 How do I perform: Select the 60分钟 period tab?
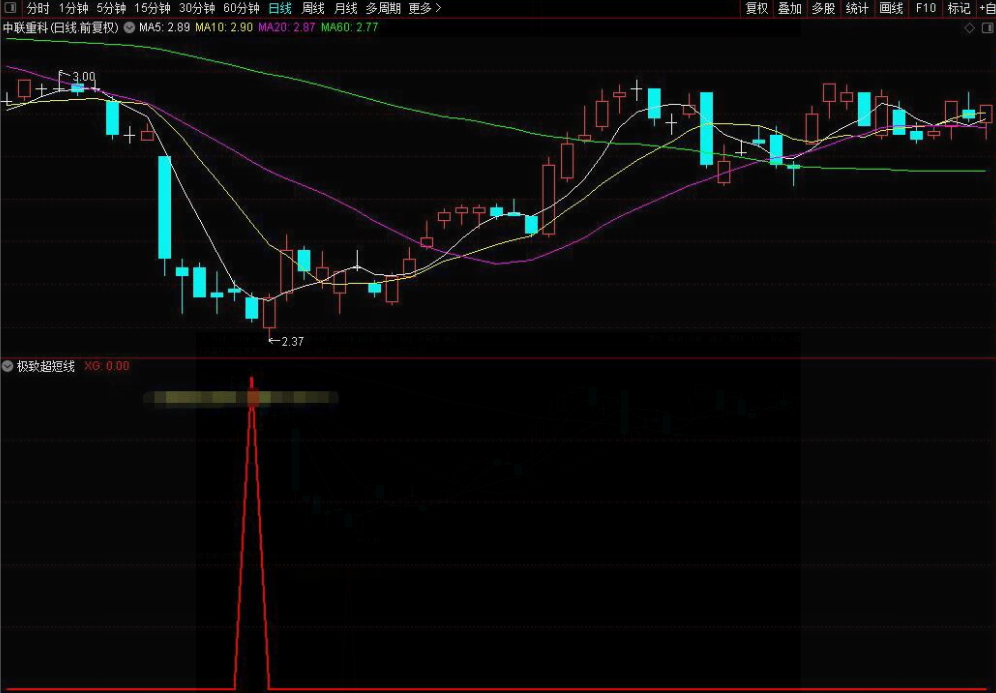click(x=241, y=8)
